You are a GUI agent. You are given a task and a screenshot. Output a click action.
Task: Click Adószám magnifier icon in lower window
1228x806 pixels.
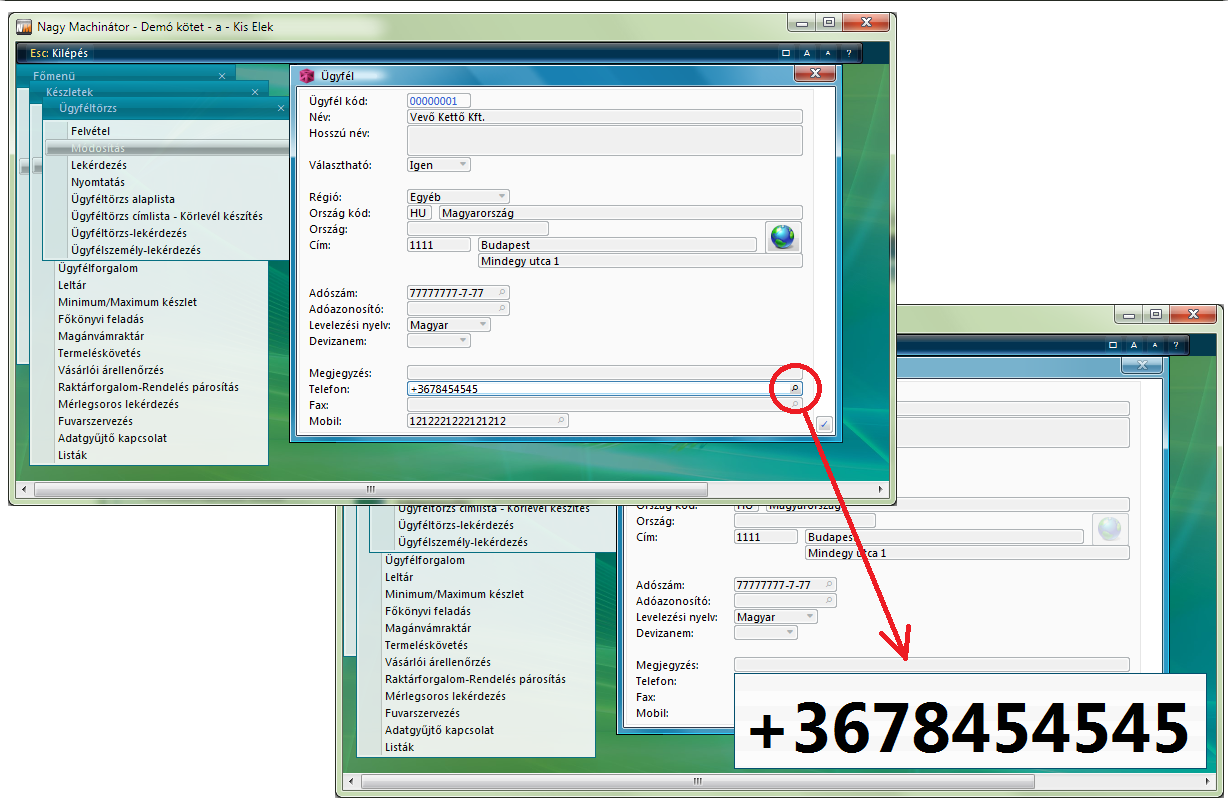(829, 584)
